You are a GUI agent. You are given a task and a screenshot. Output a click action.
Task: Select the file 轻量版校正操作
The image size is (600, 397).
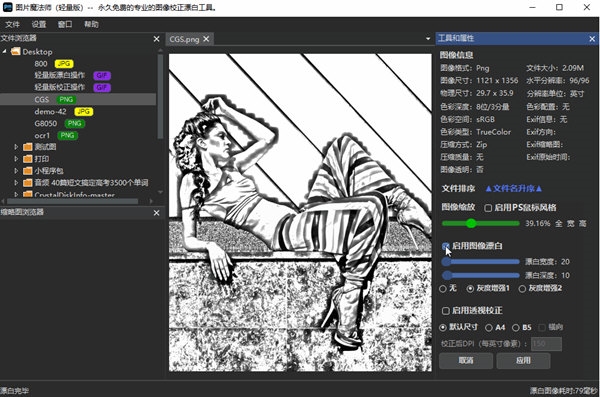(59, 87)
